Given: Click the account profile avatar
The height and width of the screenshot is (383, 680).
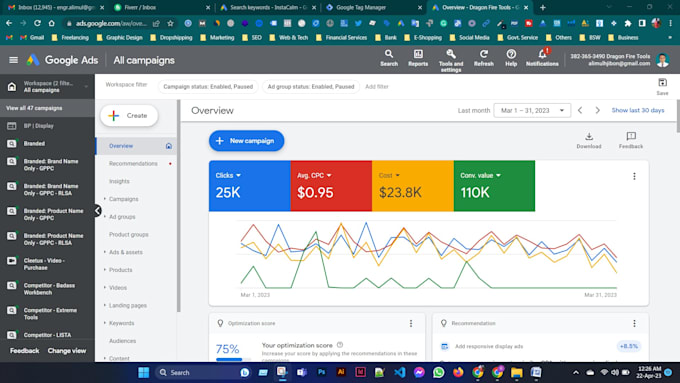Looking at the screenshot, I should 662,60.
